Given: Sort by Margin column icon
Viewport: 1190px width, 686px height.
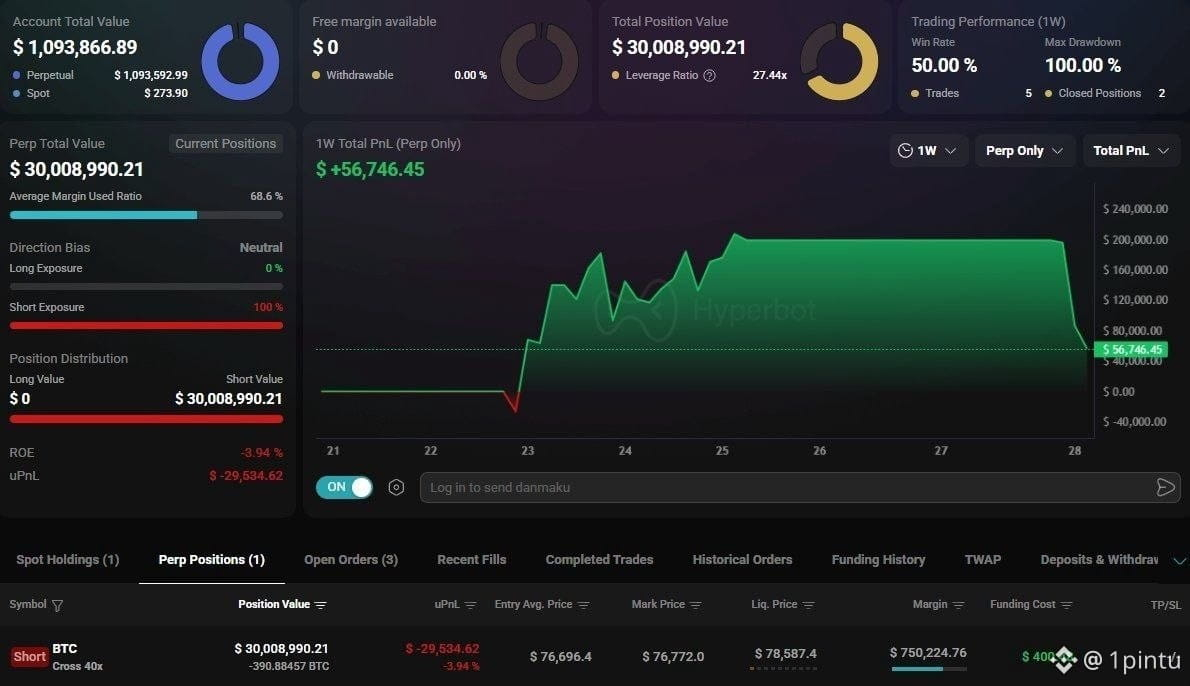Looking at the screenshot, I should pos(959,605).
